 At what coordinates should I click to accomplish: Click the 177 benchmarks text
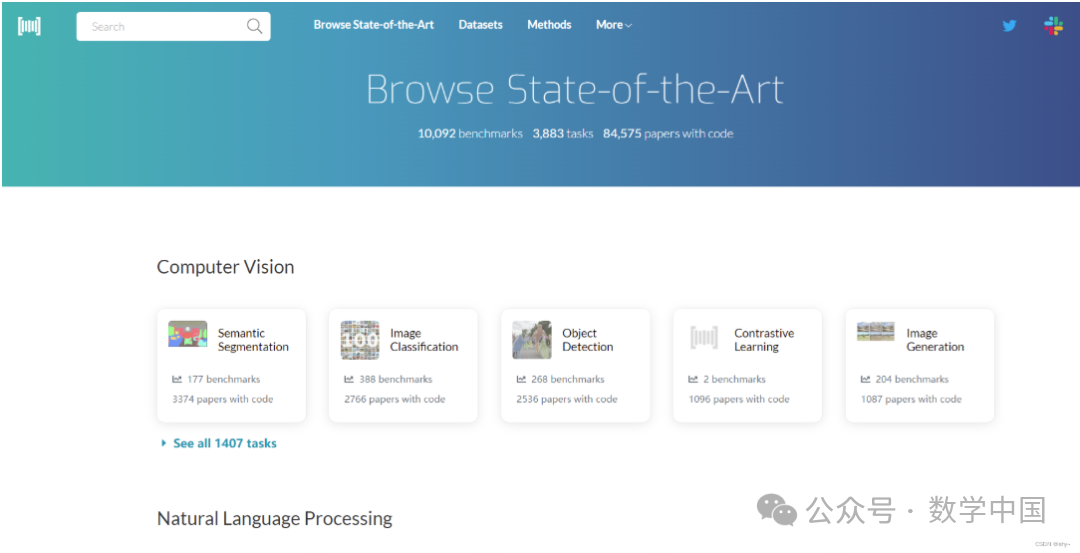point(224,379)
